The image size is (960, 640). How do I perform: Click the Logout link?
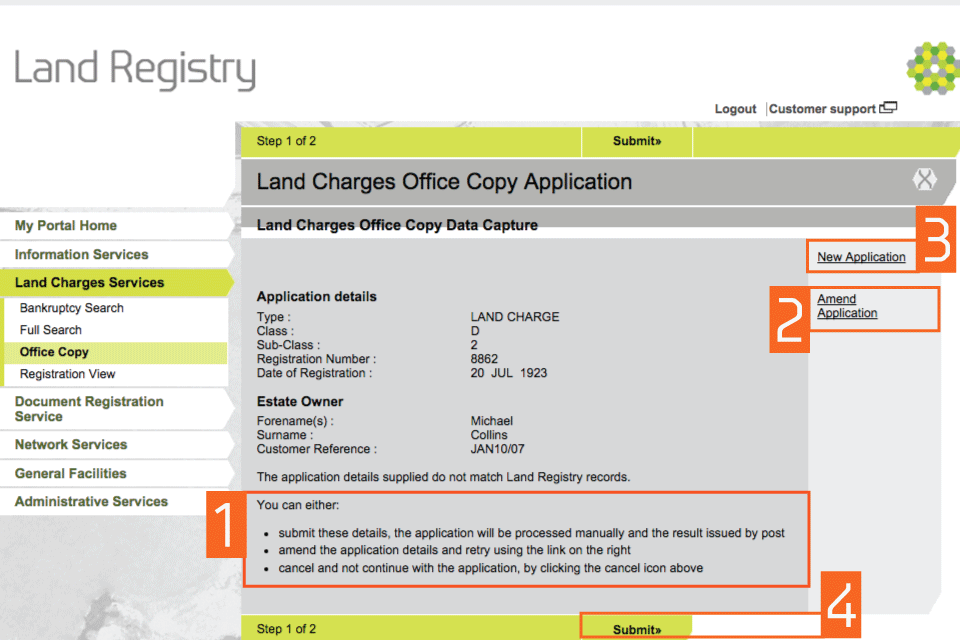click(735, 108)
